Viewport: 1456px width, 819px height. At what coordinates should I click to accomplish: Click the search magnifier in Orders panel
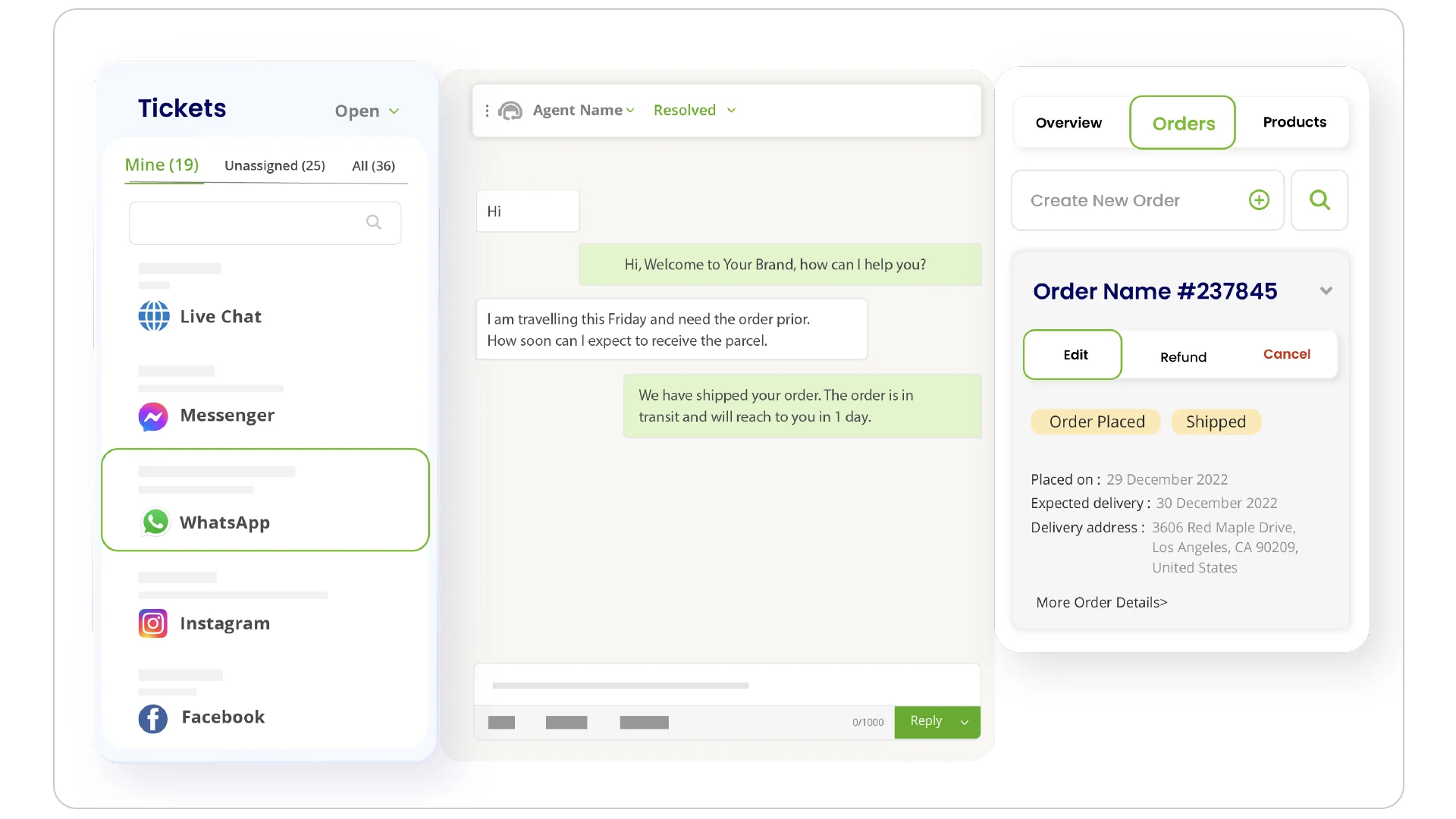pyautogui.click(x=1319, y=200)
